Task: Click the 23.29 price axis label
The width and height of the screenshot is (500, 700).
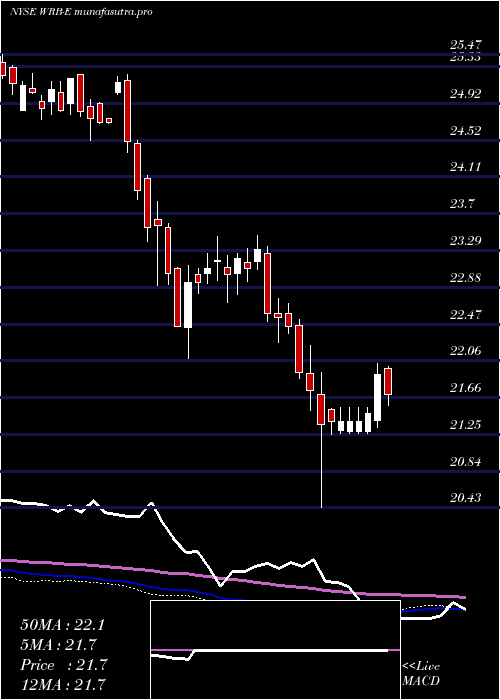Action: tap(466, 241)
